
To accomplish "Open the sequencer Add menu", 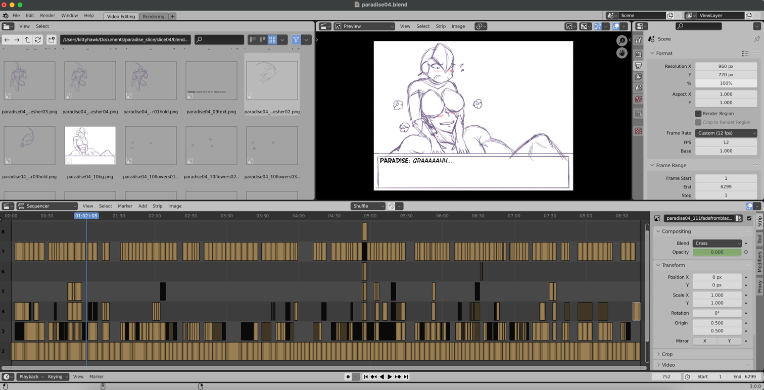I will [x=142, y=206].
